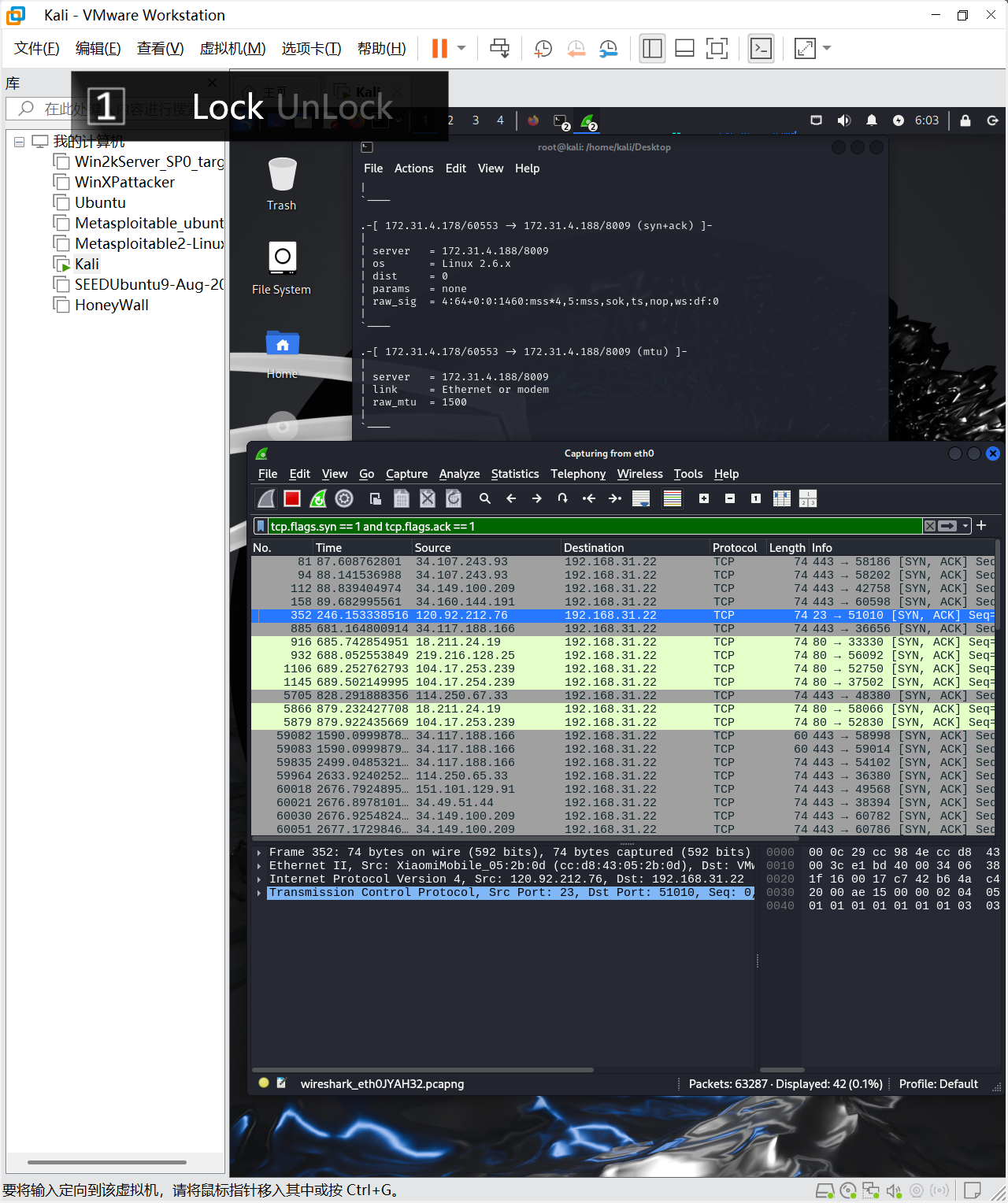Open the VMware power pause dropdown arrow
The image size is (1008, 1203).
(461, 49)
